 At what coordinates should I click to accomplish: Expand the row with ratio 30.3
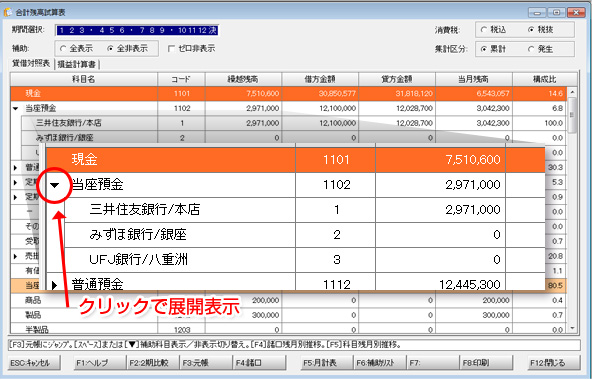click(x=16, y=167)
